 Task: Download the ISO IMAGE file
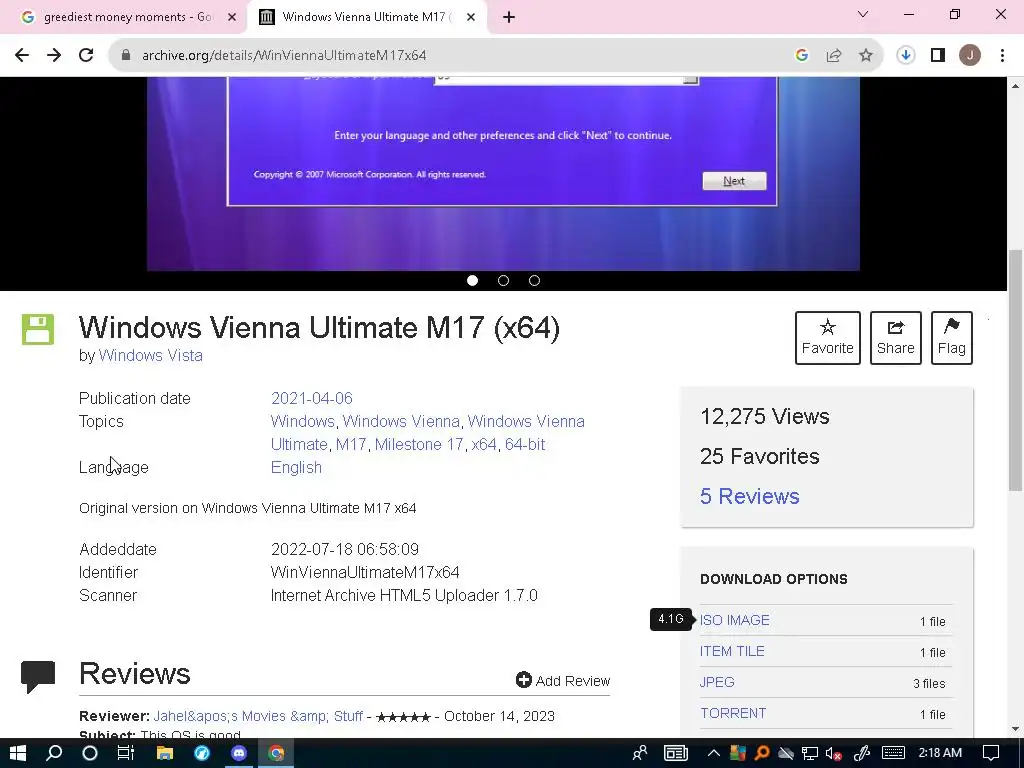[735, 620]
